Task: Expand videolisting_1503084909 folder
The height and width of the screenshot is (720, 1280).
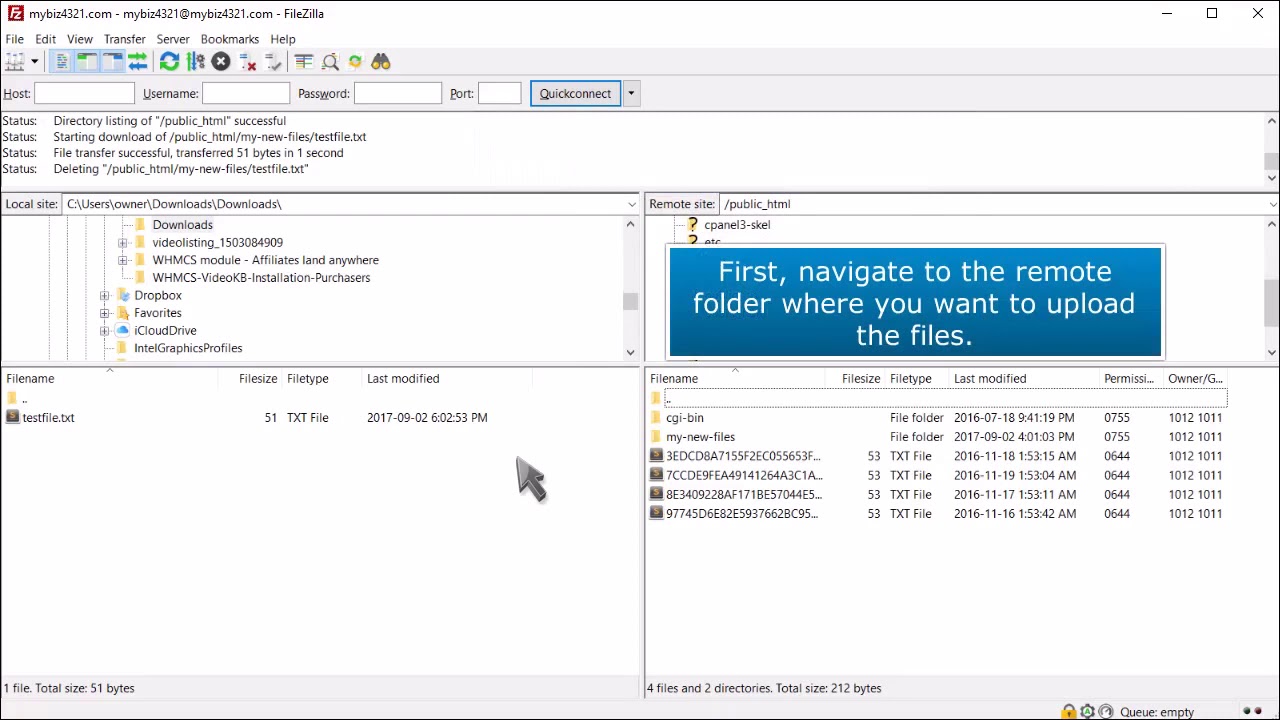Action: (123, 242)
